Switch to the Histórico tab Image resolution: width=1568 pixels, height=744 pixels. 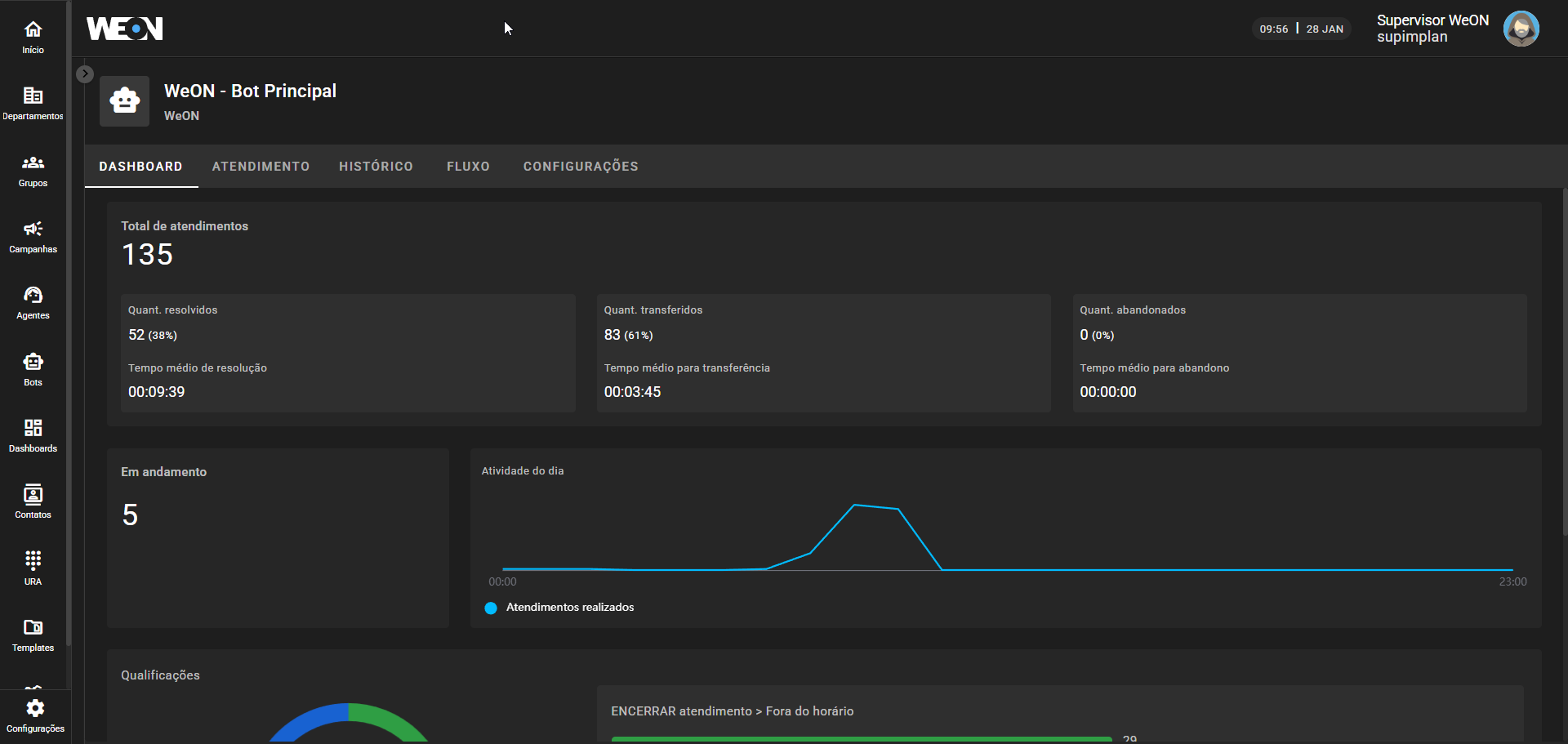pyautogui.click(x=376, y=167)
